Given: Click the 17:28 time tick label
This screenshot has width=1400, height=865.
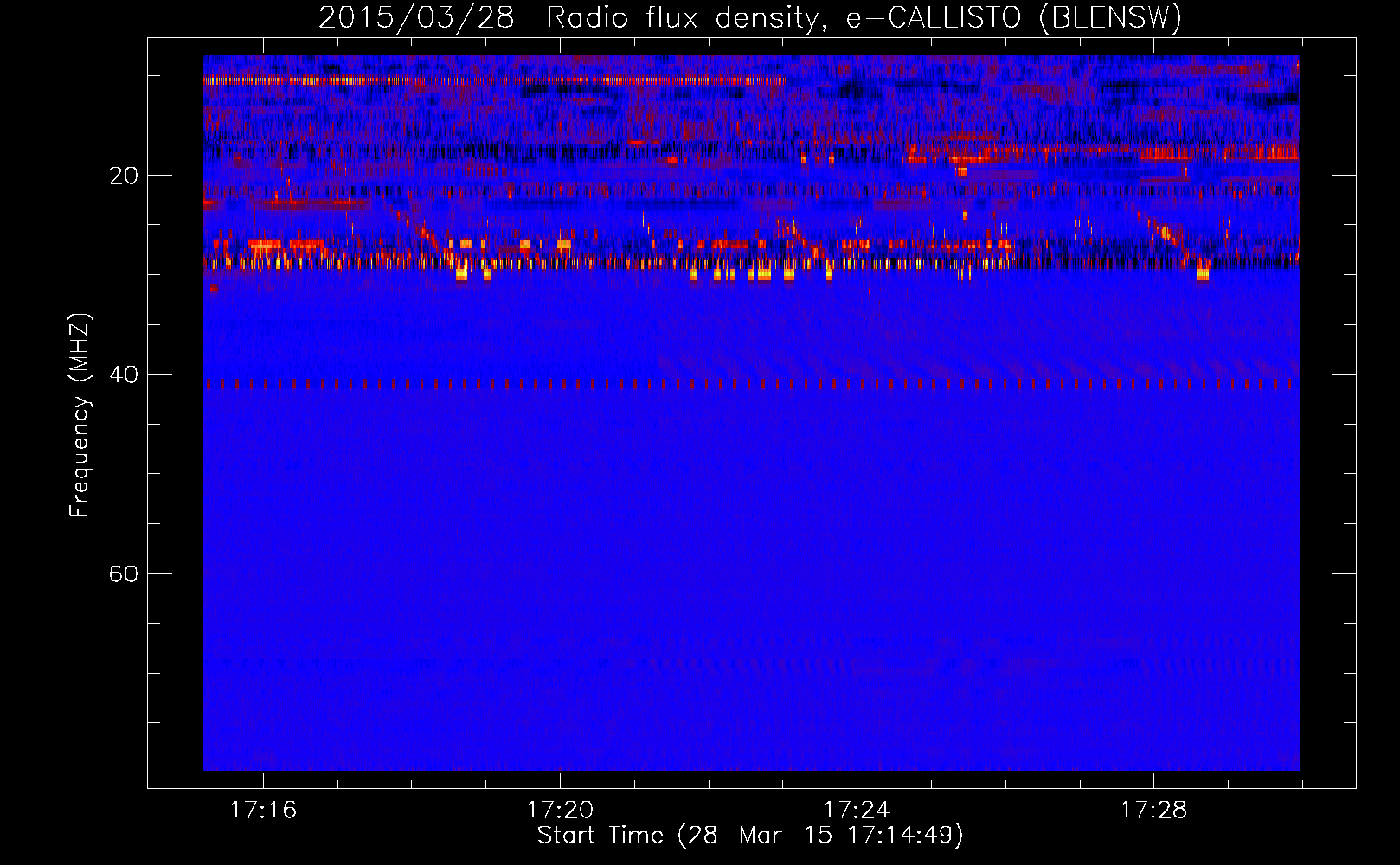Looking at the screenshot, I should 1153,811.
